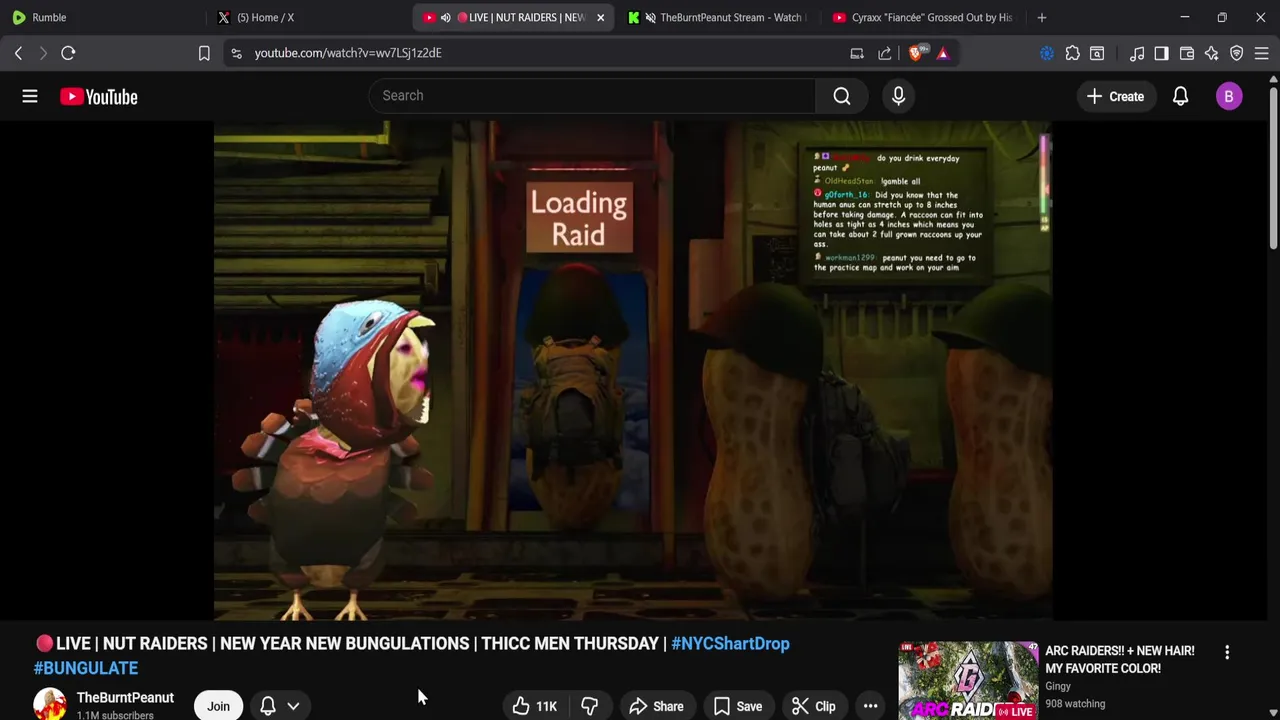Switch to the Cyraxx Fiancée YouTube tab
1280x720 pixels.
923,17
